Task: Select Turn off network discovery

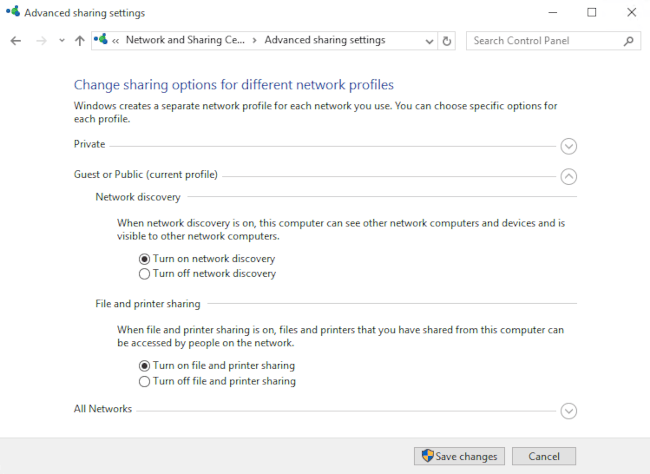Action: [145, 273]
